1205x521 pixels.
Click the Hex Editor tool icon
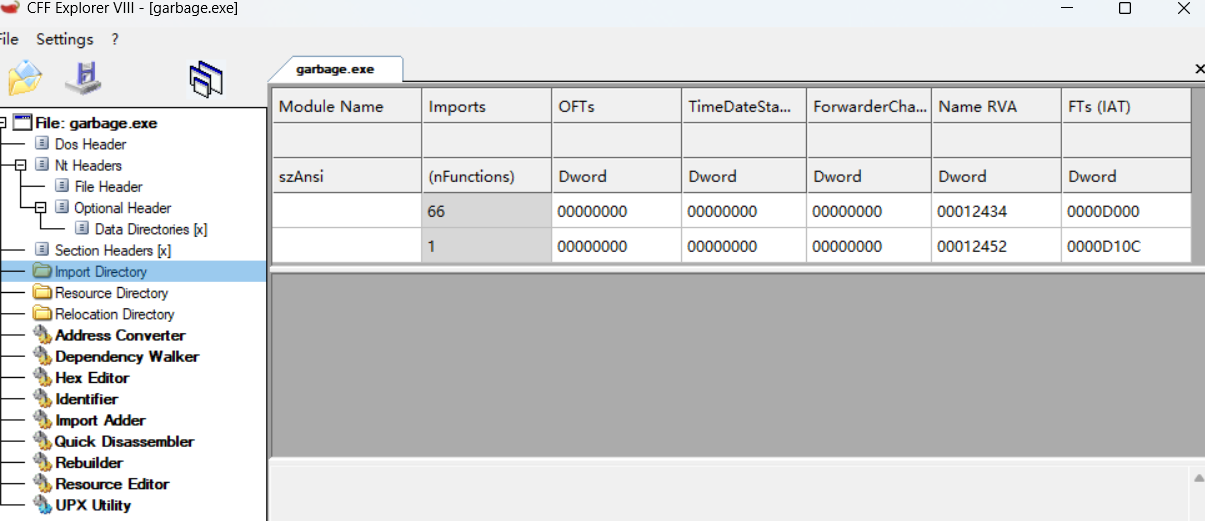(42, 377)
